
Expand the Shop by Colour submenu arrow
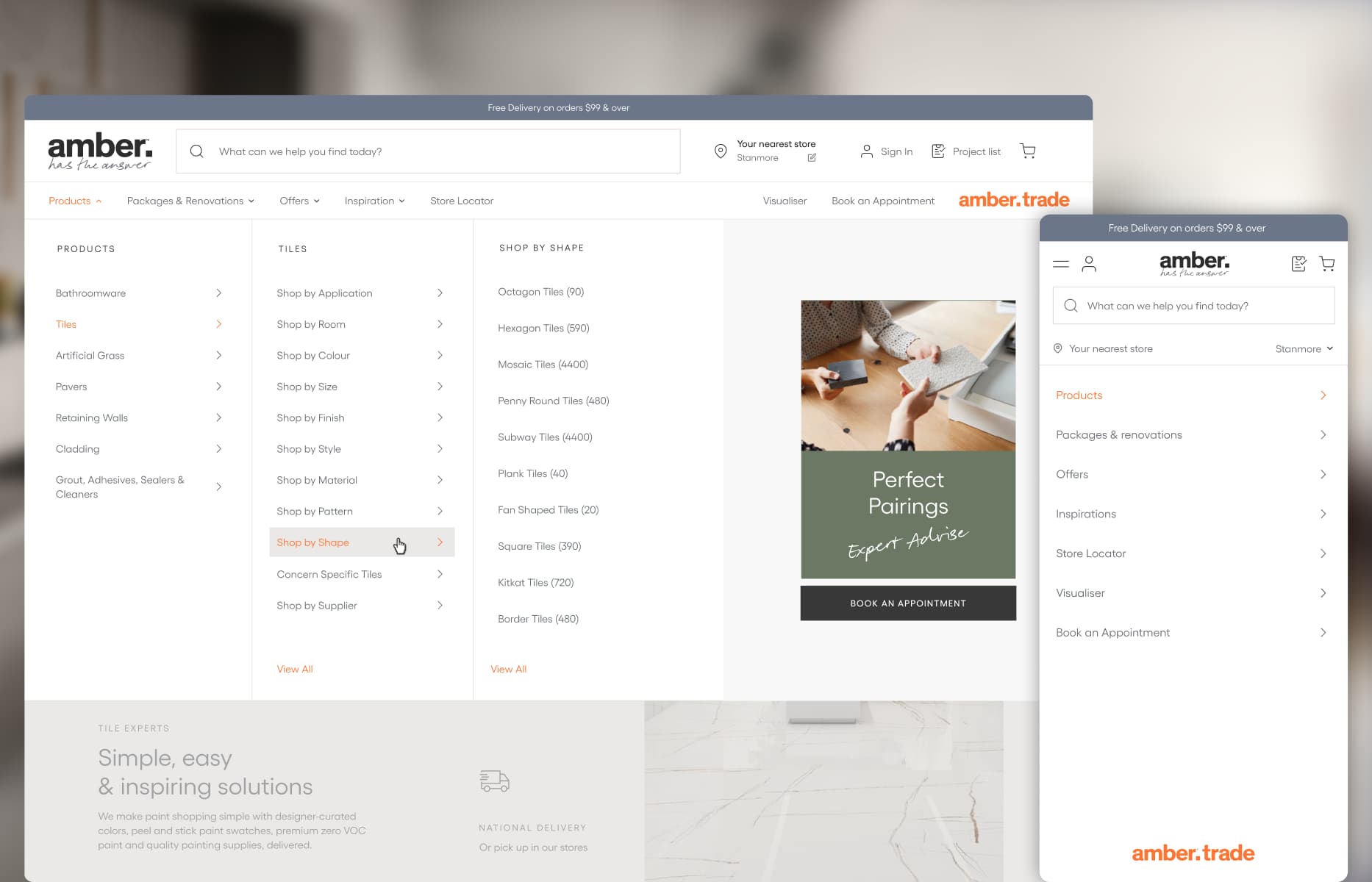point(440,355)
